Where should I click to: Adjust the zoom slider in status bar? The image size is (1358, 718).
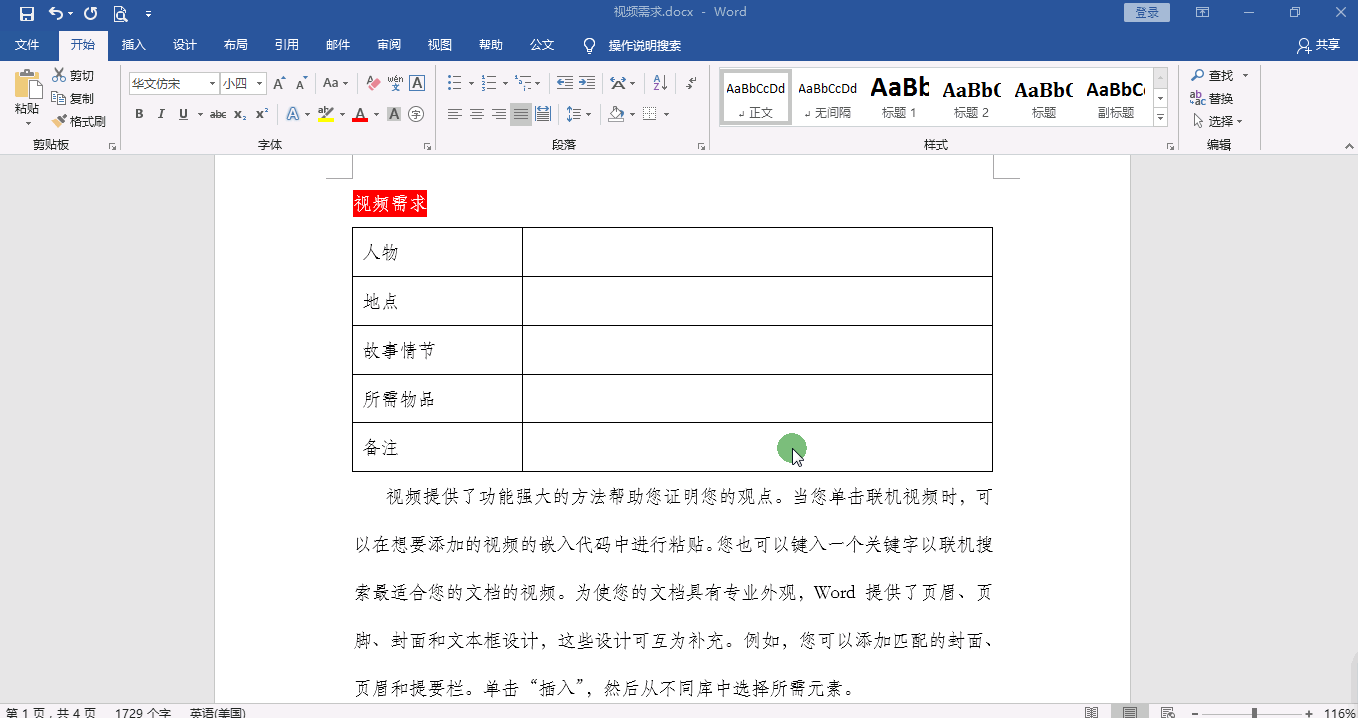pos(1254,713)
